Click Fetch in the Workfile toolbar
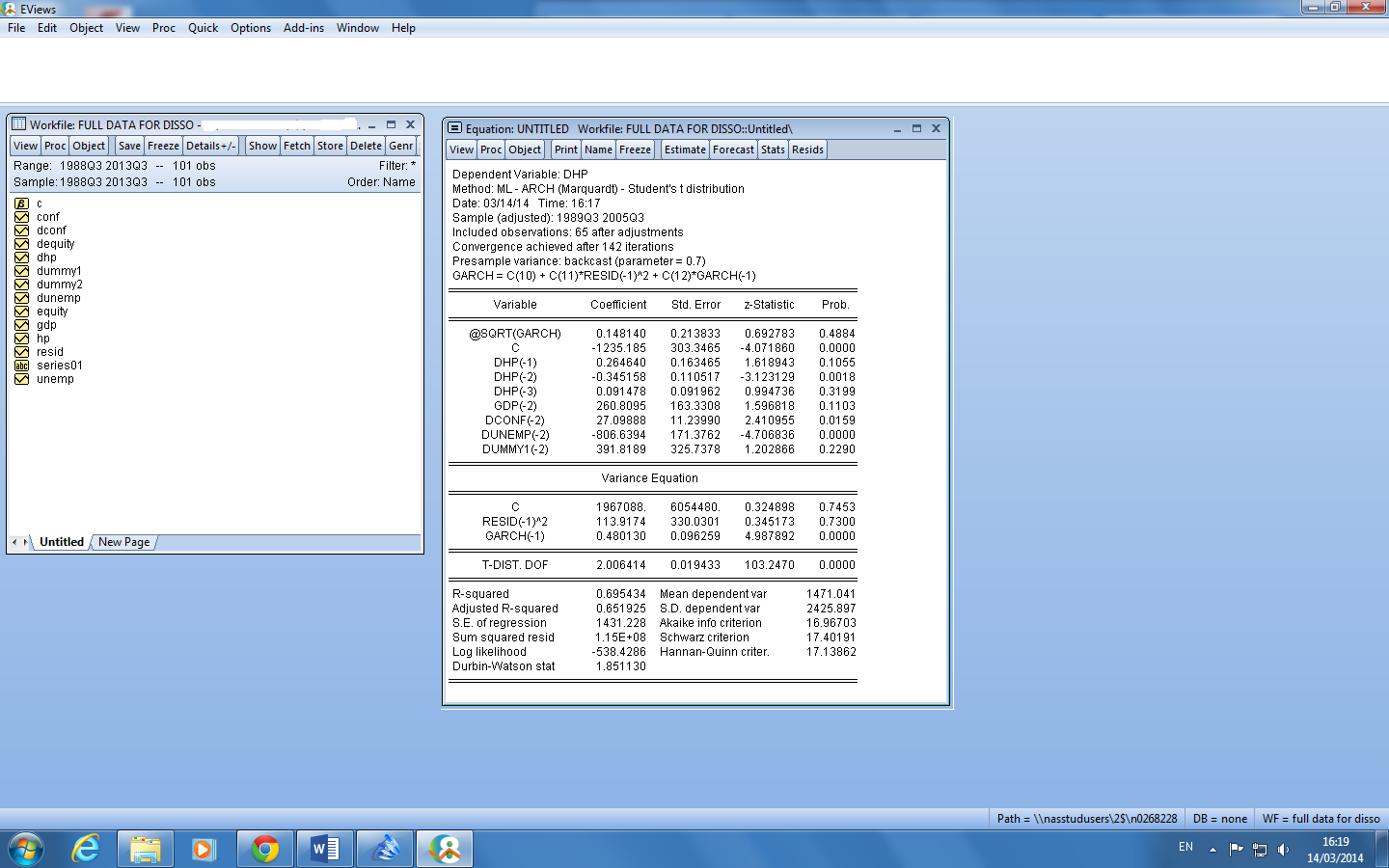 click(x=297, y=146)
